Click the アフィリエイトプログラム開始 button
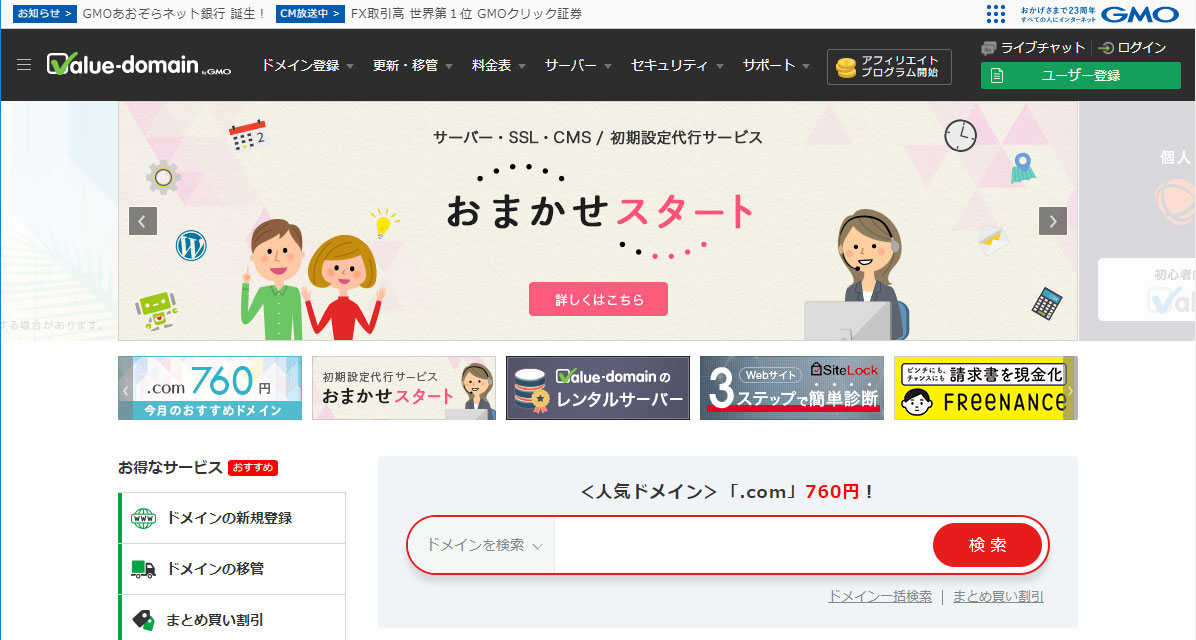1196x640 pixels. (x=889, y=67)
